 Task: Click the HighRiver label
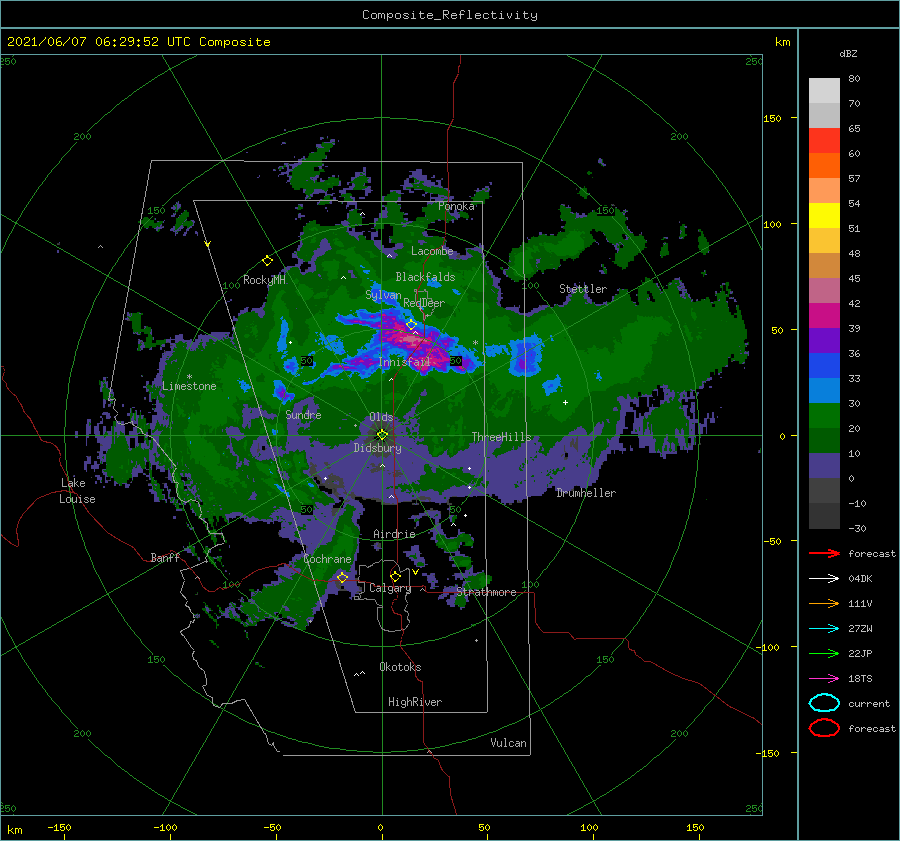point(415,702)
